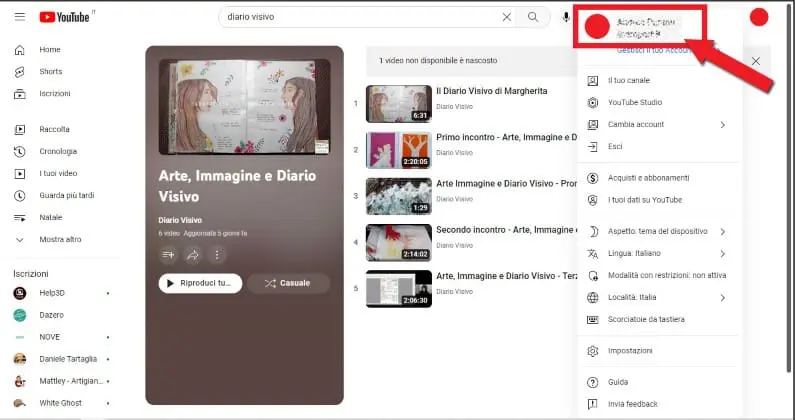
Task: Open Diario Visivo channel under playlist title
Action: point(180,220)
